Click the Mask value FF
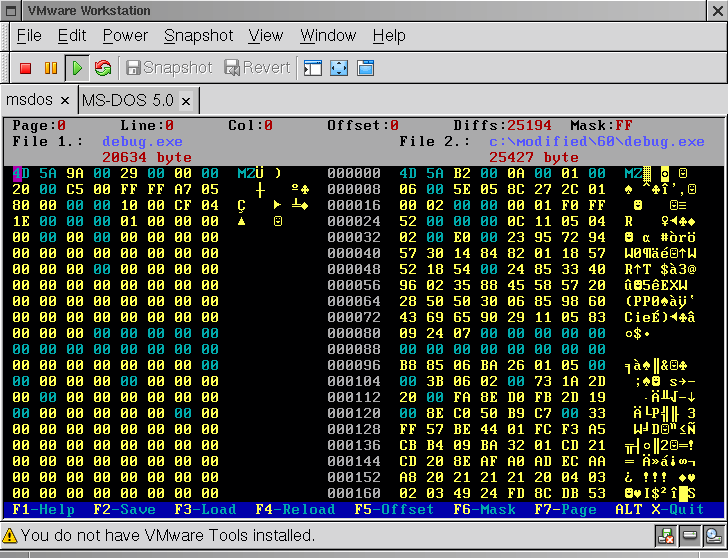 pos(624,125)
